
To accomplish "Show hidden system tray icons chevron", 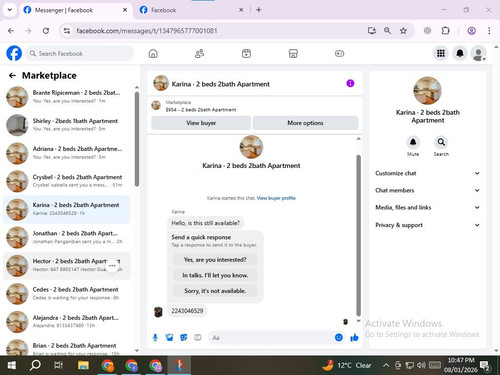I will click(386, 365).
